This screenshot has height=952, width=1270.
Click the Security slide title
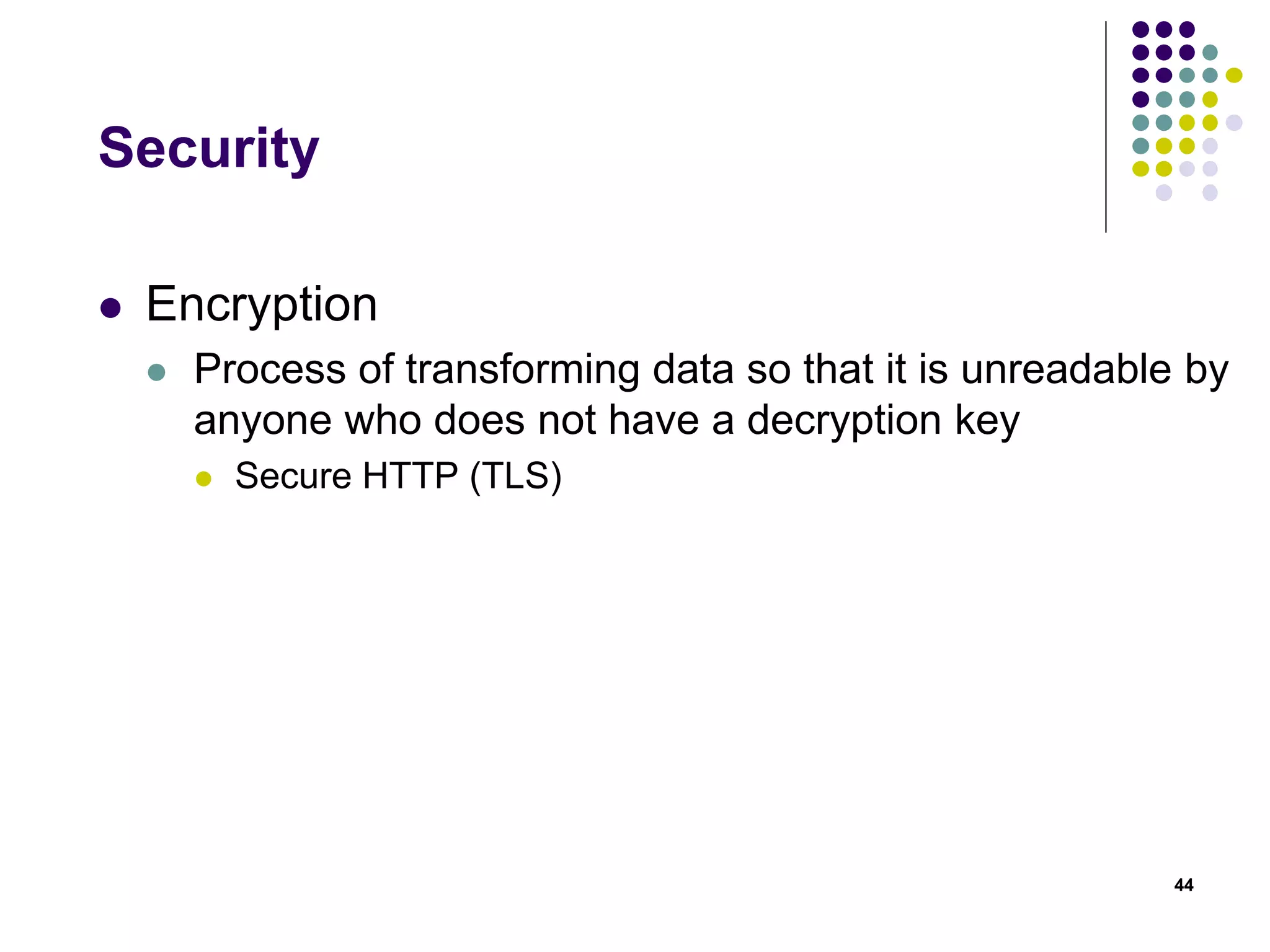[209, 149]
